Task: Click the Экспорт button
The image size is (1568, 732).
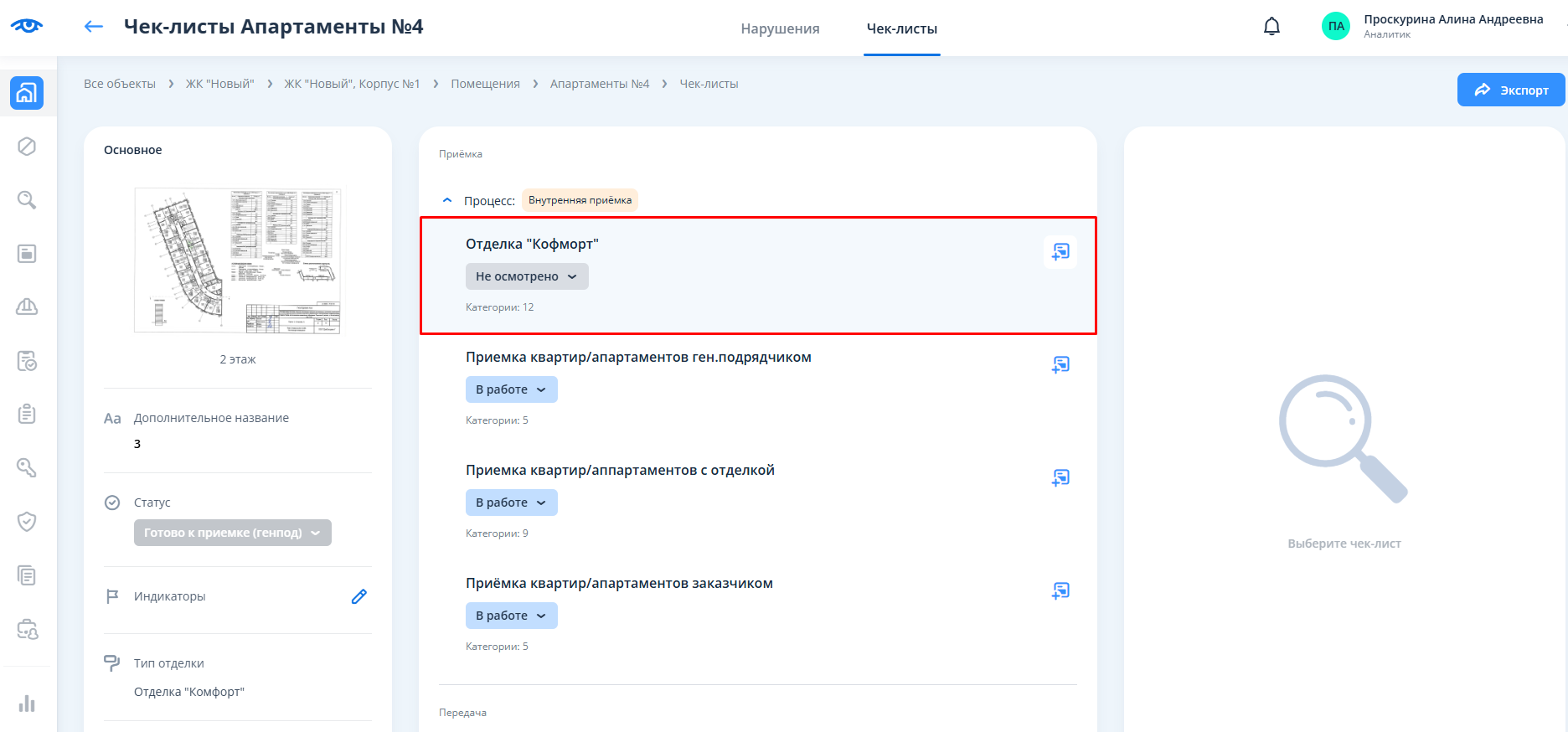Action: click(x=1510, y=90)
